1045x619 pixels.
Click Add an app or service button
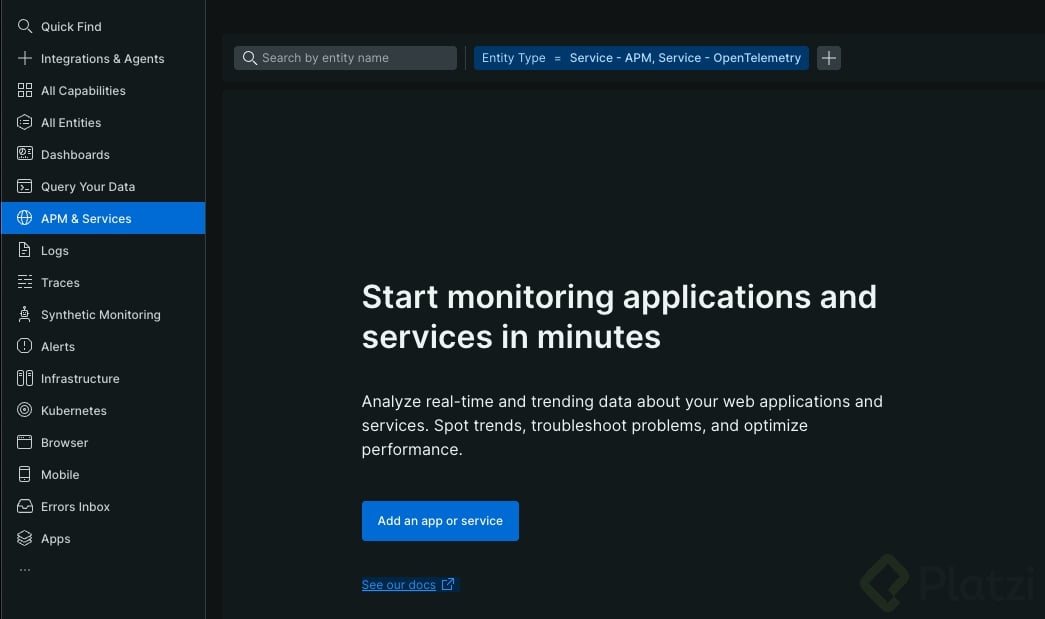(440, 520)
